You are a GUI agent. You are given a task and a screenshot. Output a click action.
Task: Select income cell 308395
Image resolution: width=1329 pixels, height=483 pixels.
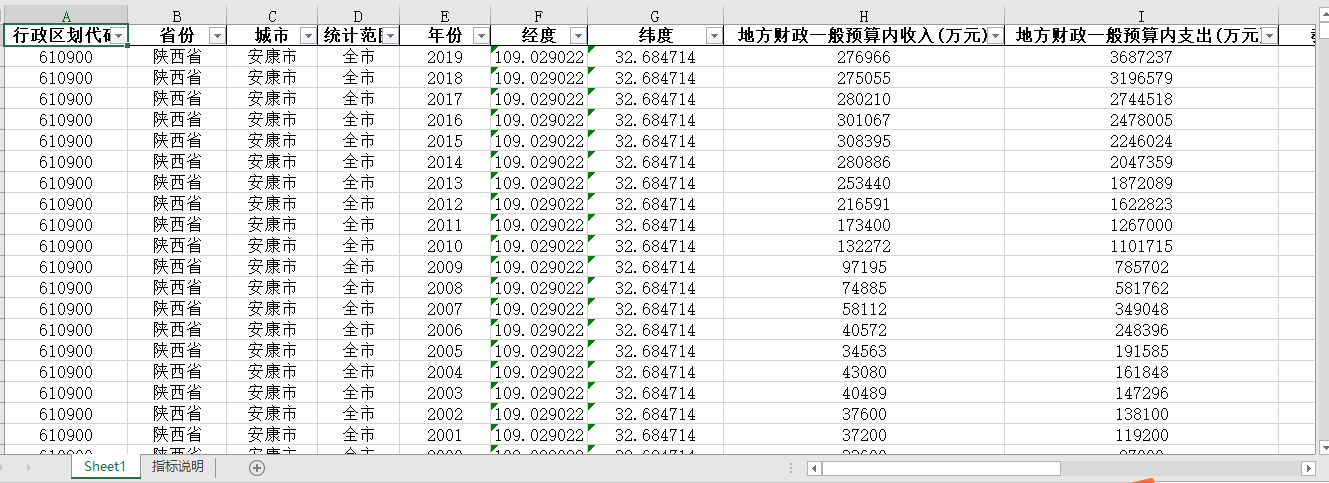coord(863,141)
